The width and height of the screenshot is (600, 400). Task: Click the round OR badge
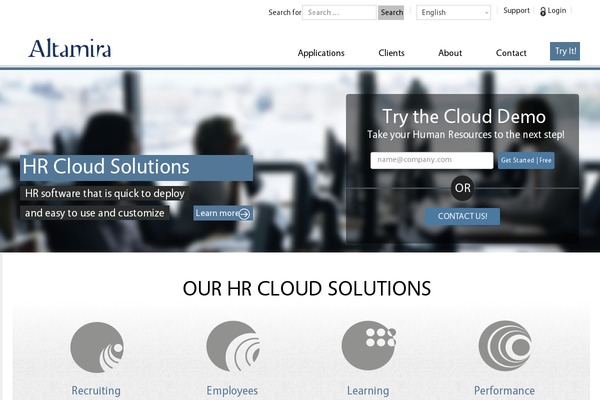(x=462, y=188)
